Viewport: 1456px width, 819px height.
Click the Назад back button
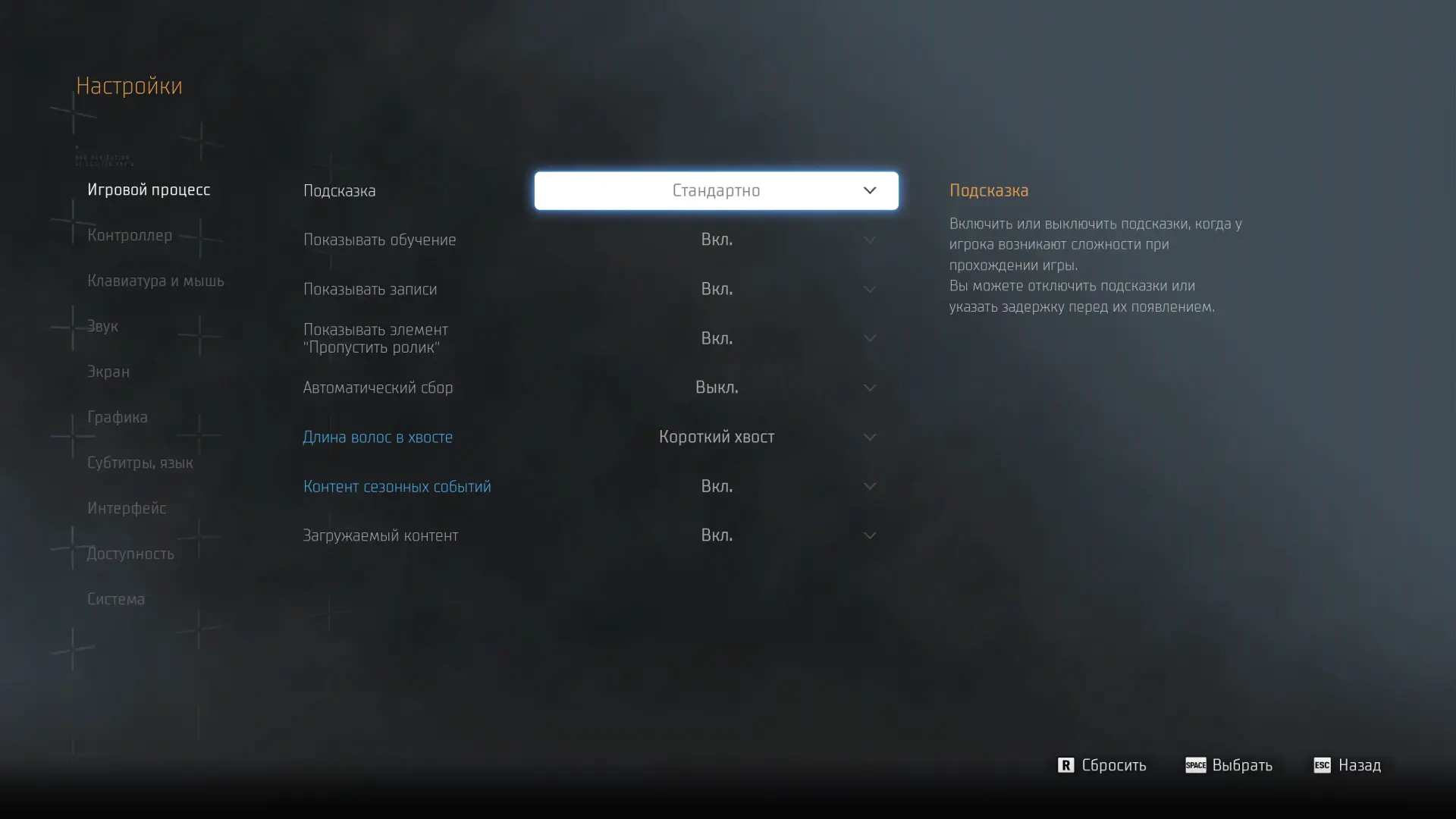1360,765
